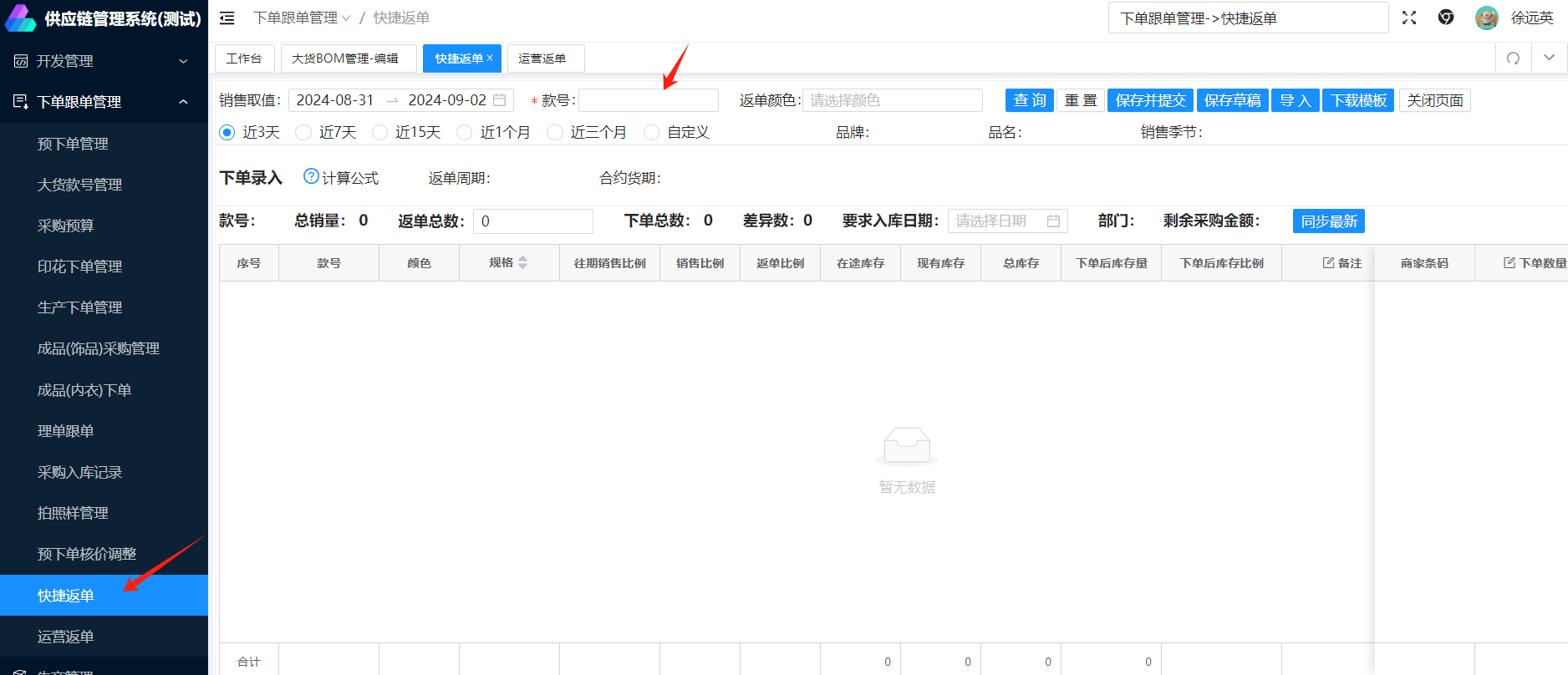Image resolution: width=1568 pixels, height=675 pixels.
Task: Collapse the sidebar with the hamburger icon
Action: (x=227, y=18)
